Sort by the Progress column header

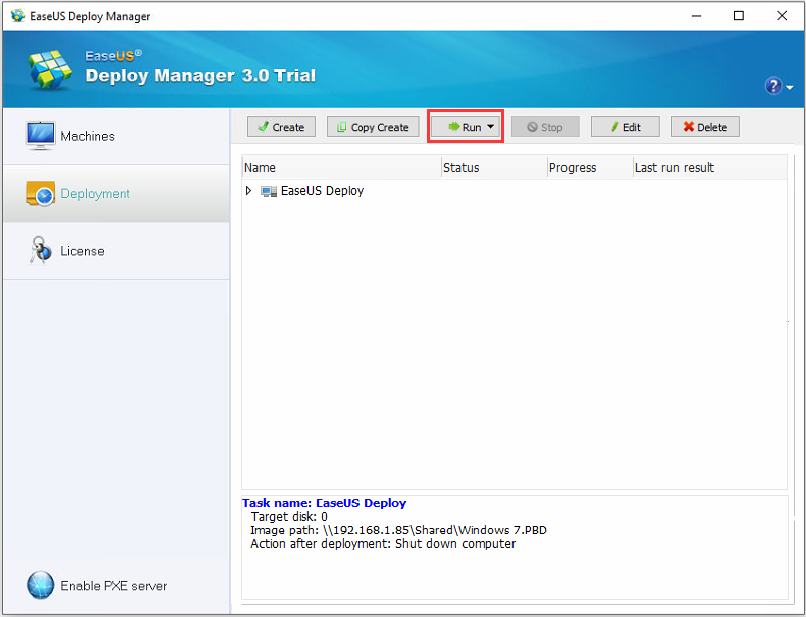click(590, 168)
